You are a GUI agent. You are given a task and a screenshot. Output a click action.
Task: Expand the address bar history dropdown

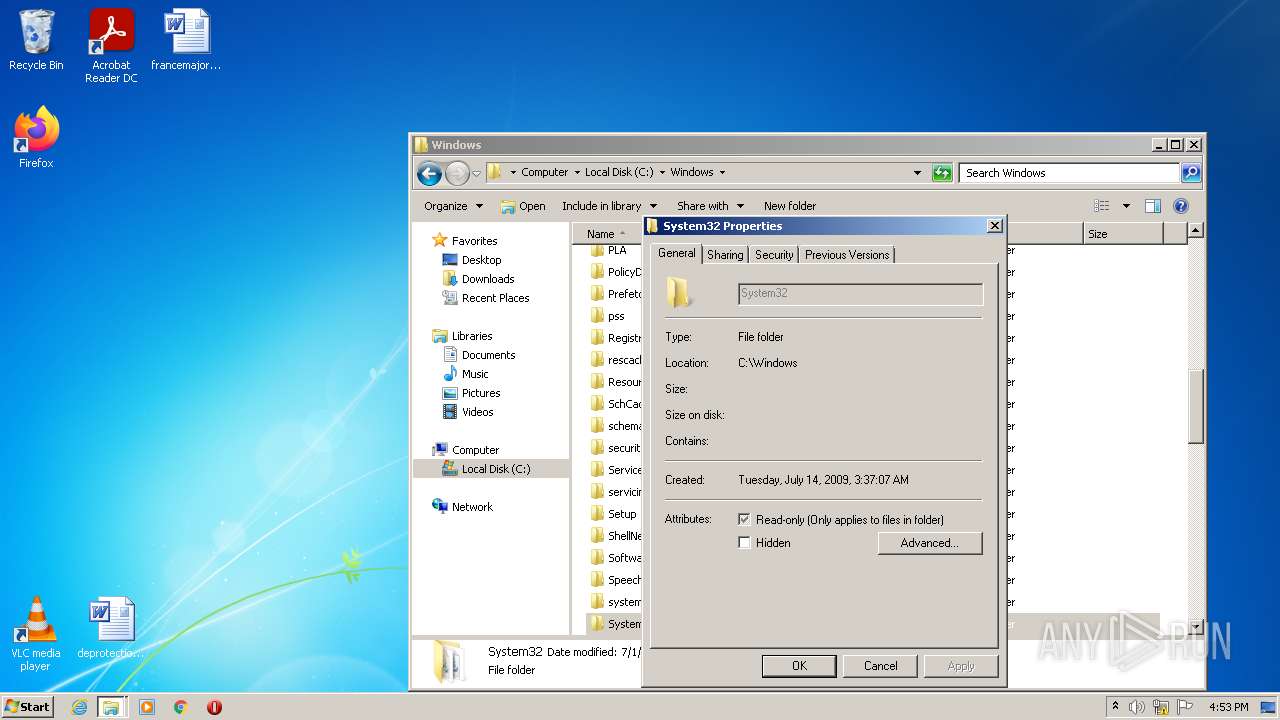pos(917,173)
